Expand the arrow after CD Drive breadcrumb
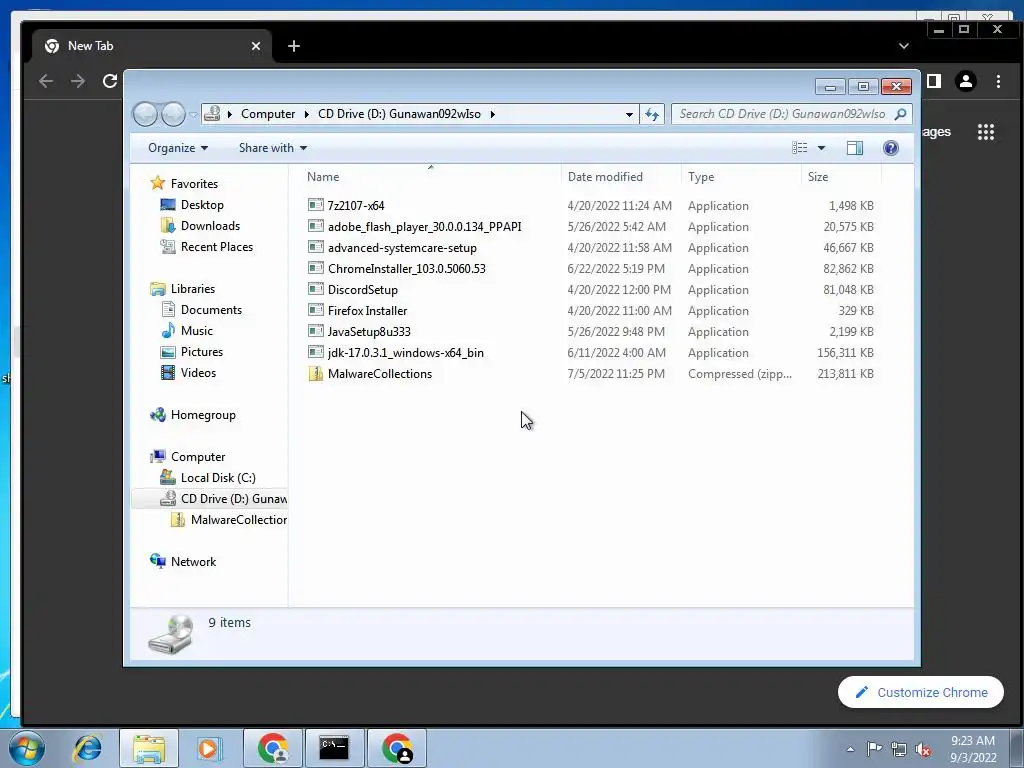 tap(492, 114)
